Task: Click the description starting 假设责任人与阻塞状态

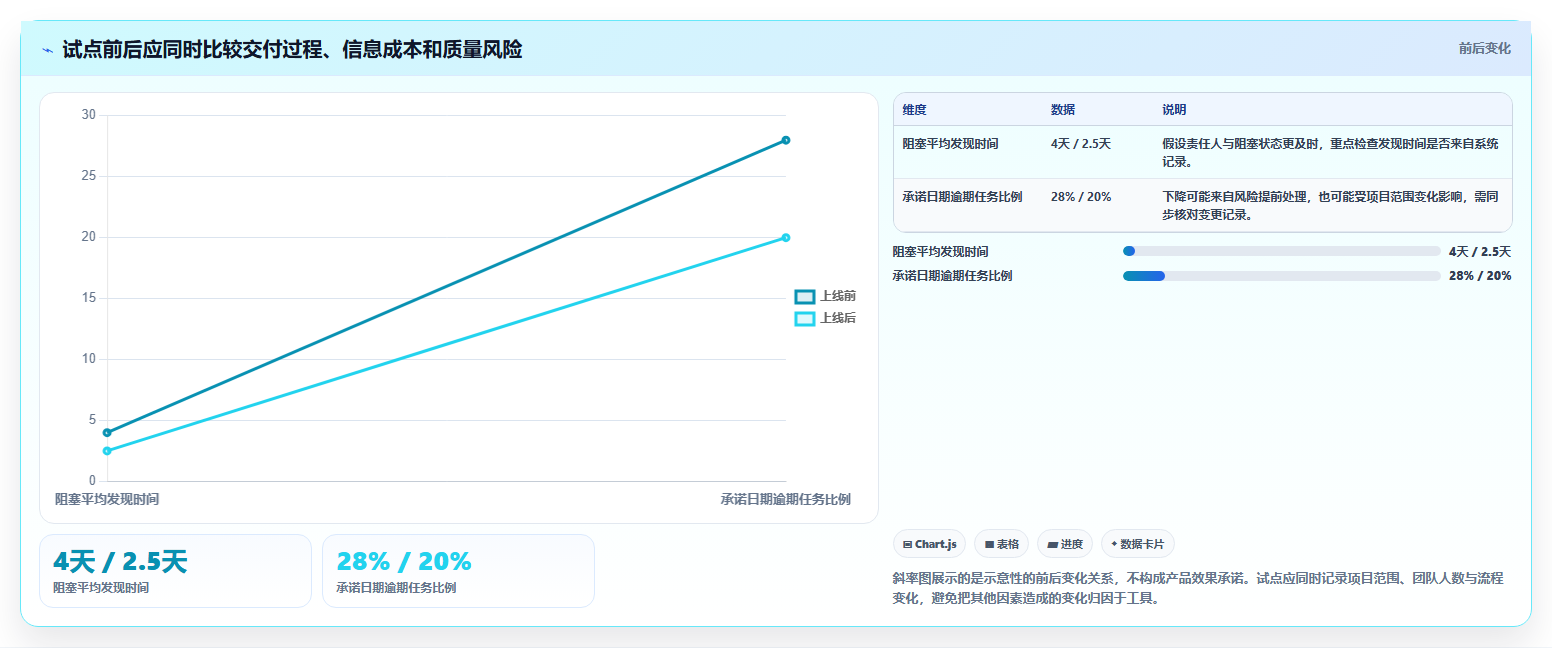Action: [1330, 152]
